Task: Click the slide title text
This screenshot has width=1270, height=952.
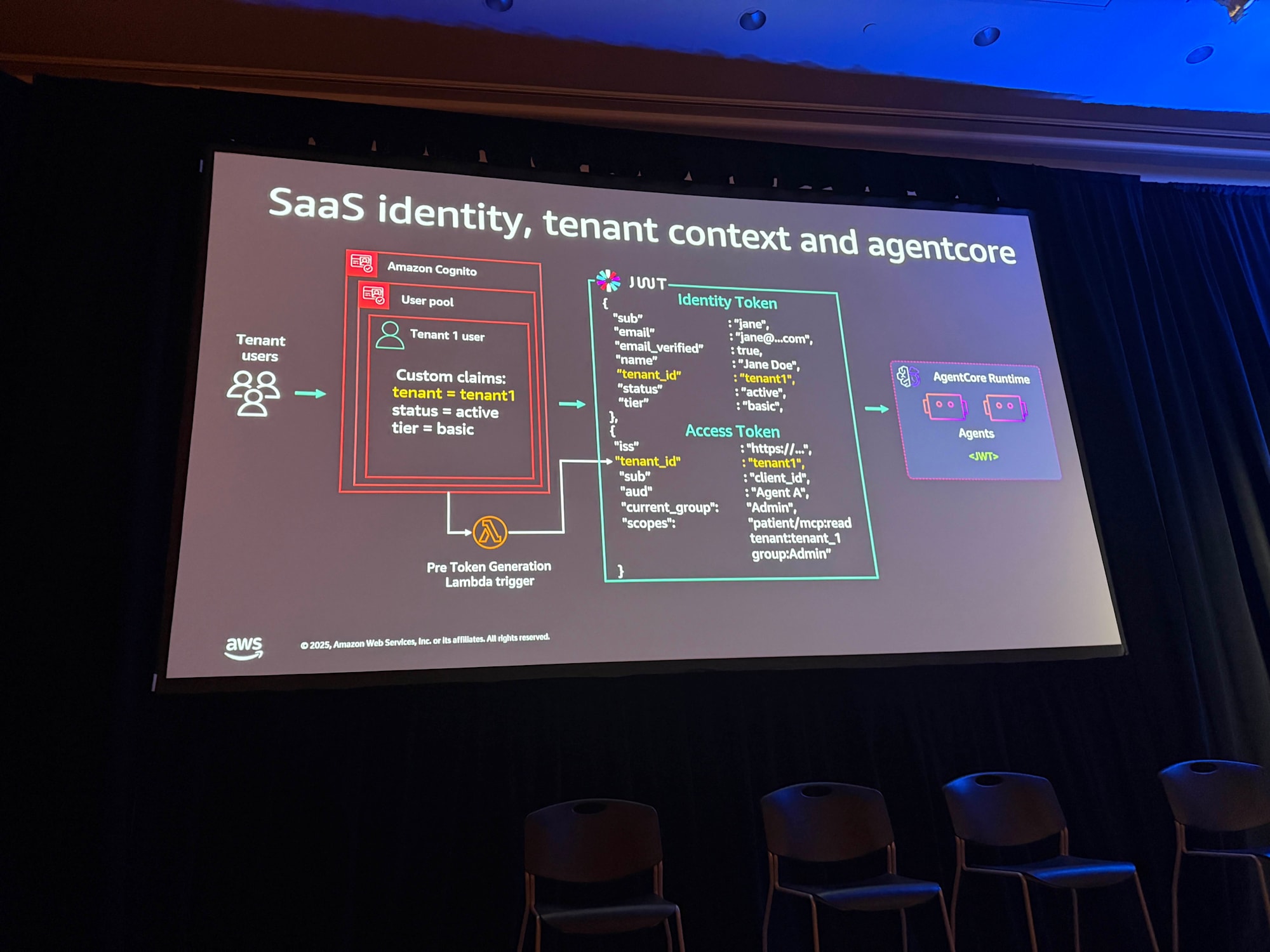Action: (641, 225)
